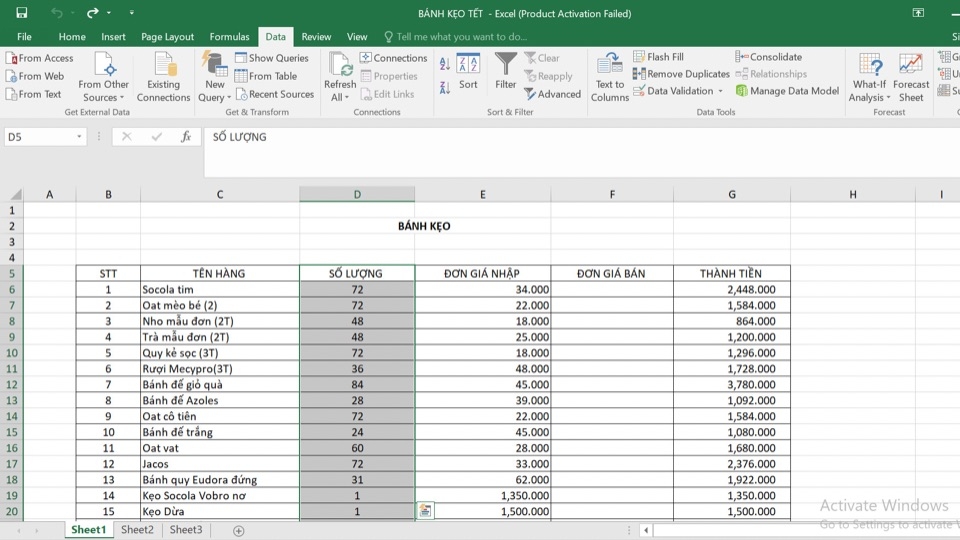Click the Data Validation button
960x540 pixels.
tap(673, 91)
